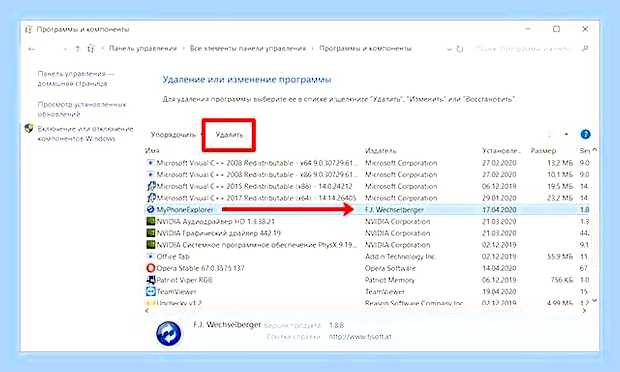The width and height of the screenshot is (620, 372).
Task: Click the search magnifier icon
Action: (x=585, y=49)
